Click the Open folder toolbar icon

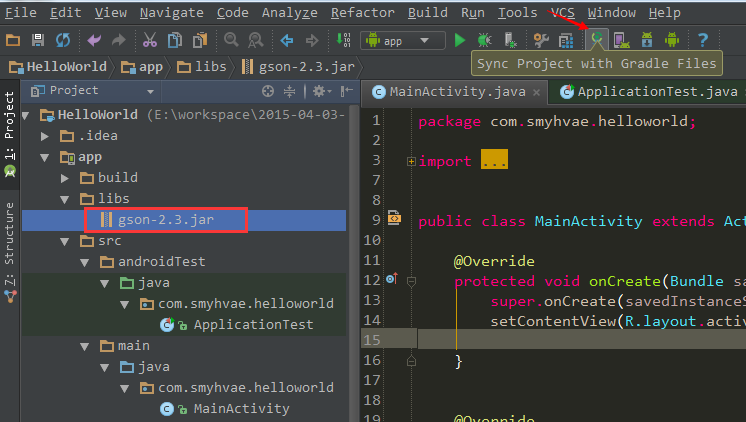point(13,40)
